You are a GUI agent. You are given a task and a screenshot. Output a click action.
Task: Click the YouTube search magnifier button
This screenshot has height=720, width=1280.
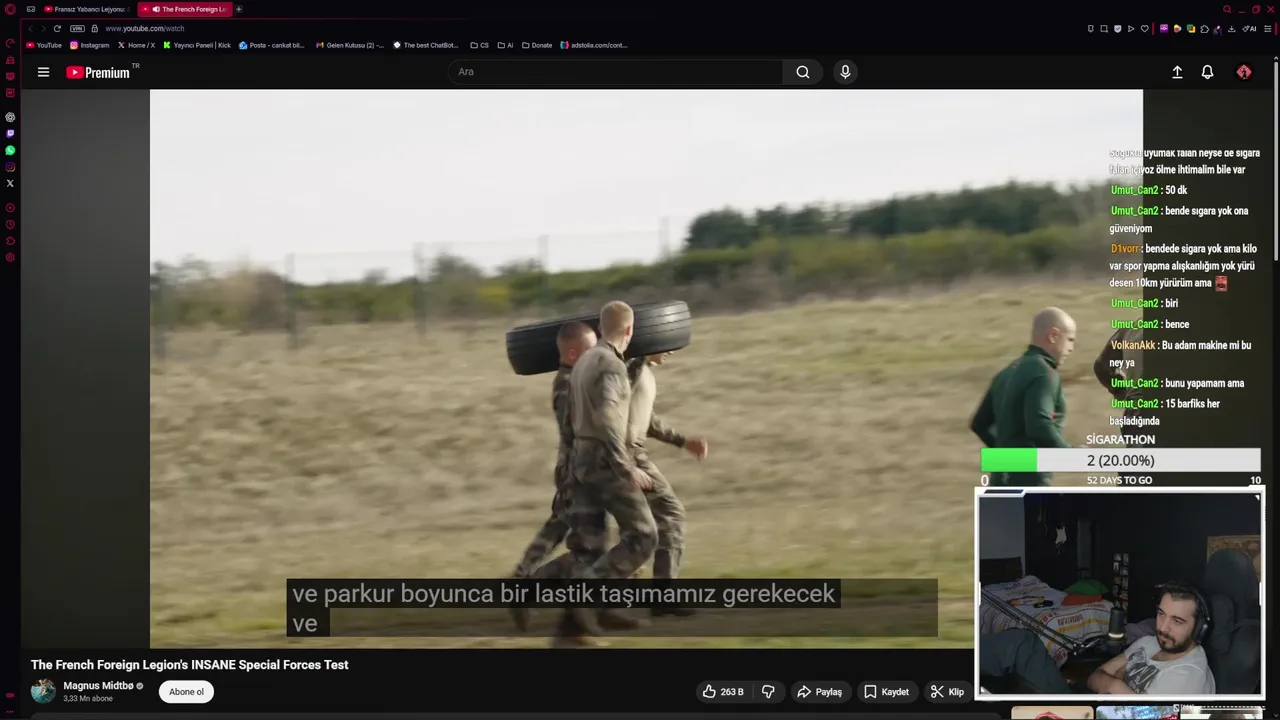click(x=803, y=72)
